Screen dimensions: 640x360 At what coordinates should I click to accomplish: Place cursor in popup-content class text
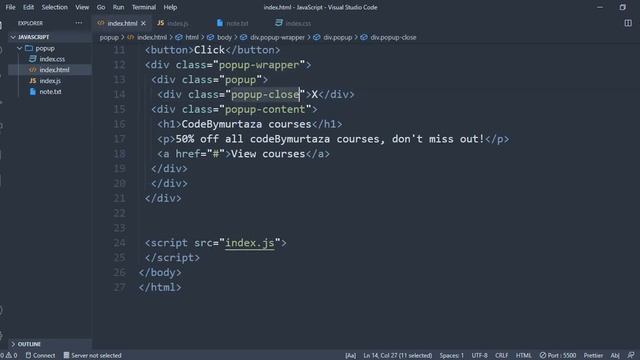[265, 109]
